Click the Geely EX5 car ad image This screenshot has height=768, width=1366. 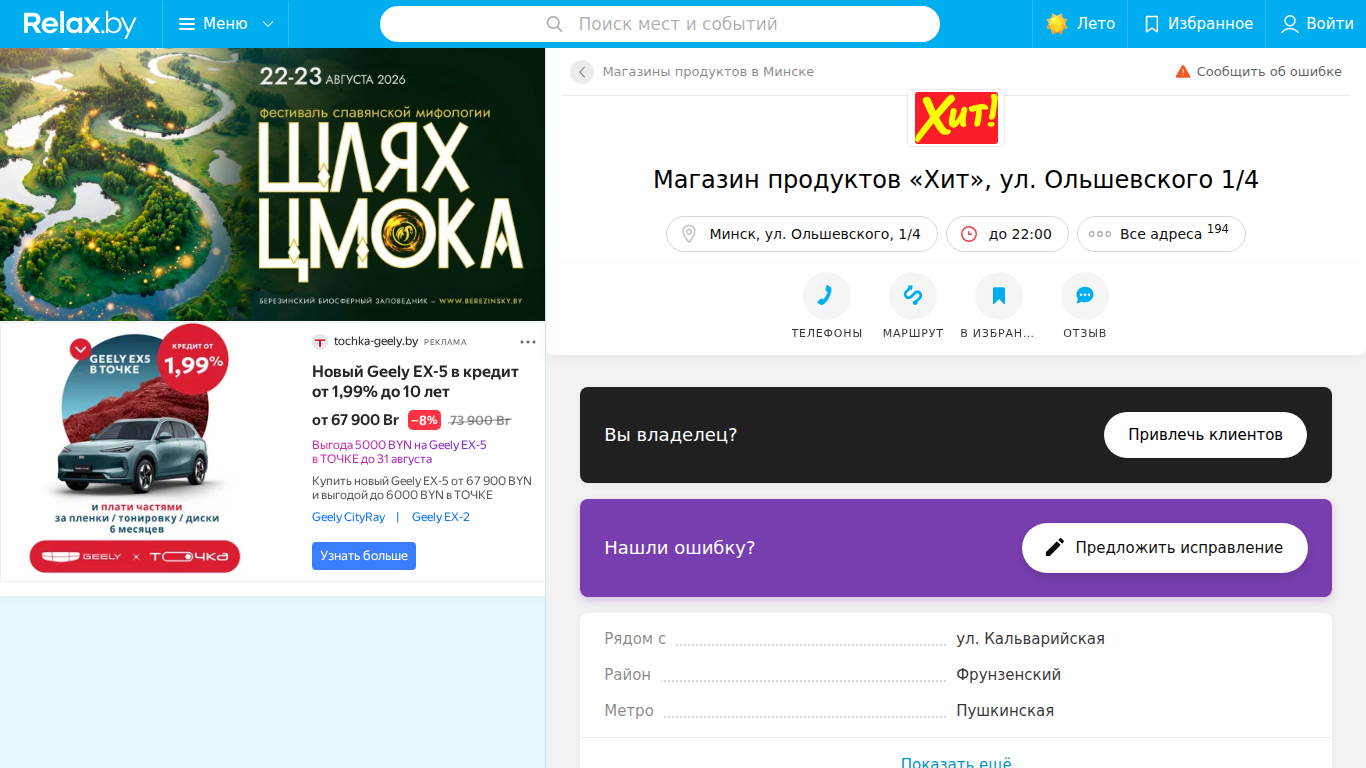click(137, 448)
